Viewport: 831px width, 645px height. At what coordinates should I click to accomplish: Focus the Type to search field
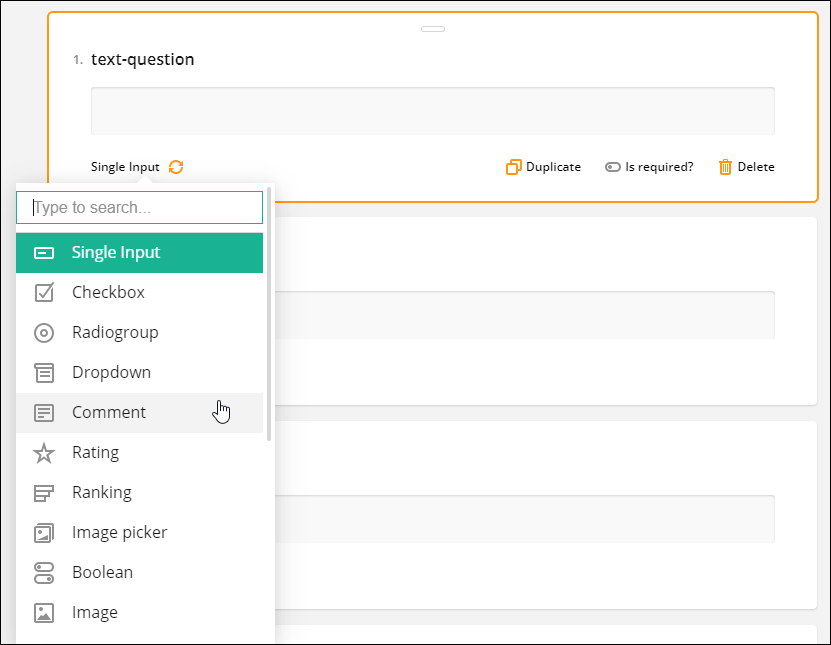(x=139, y=207)
